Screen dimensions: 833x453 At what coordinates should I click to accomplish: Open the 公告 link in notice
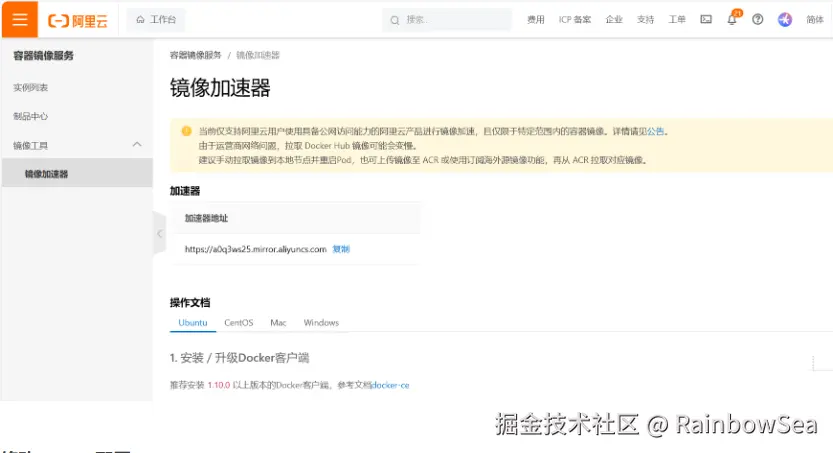click(655, 131)
